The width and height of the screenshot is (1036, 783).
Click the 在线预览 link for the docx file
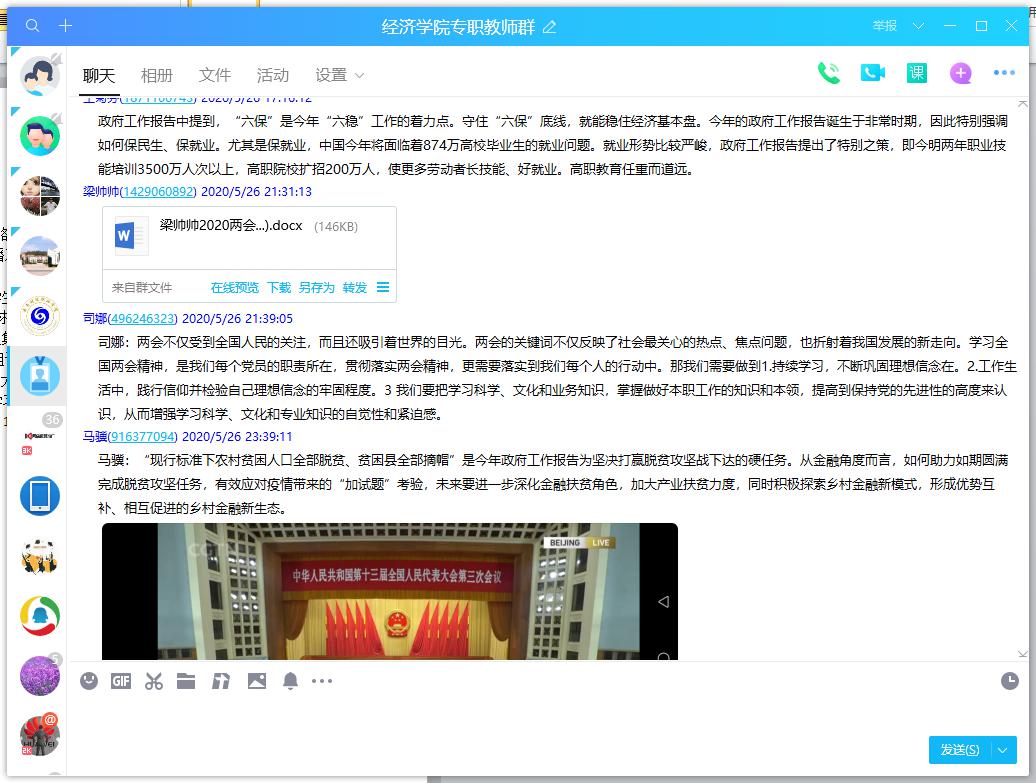pos(234,288)
